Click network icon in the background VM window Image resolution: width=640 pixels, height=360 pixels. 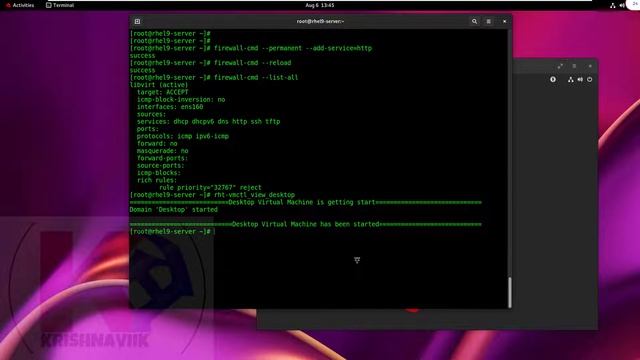coord(571,80)
